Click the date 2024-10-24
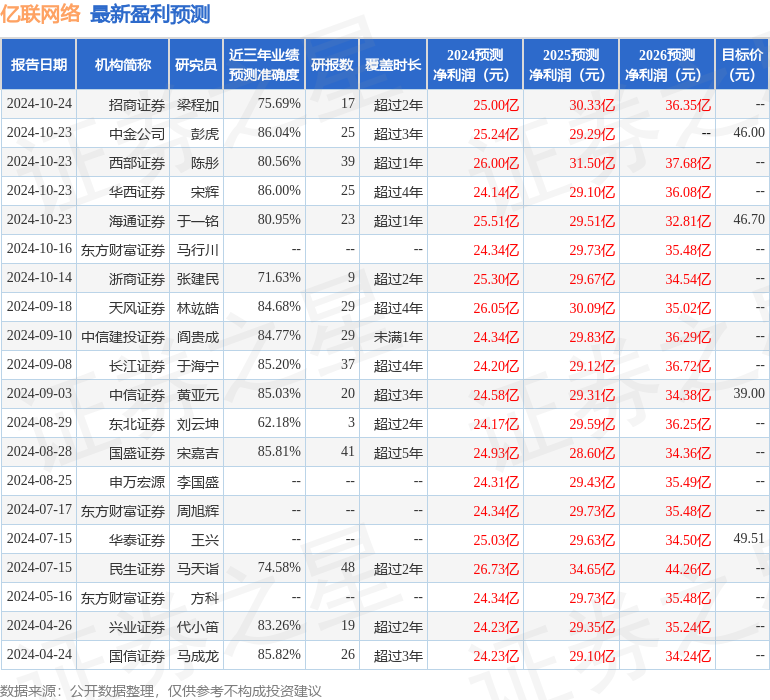770x700 pixels. coord(39,104)
